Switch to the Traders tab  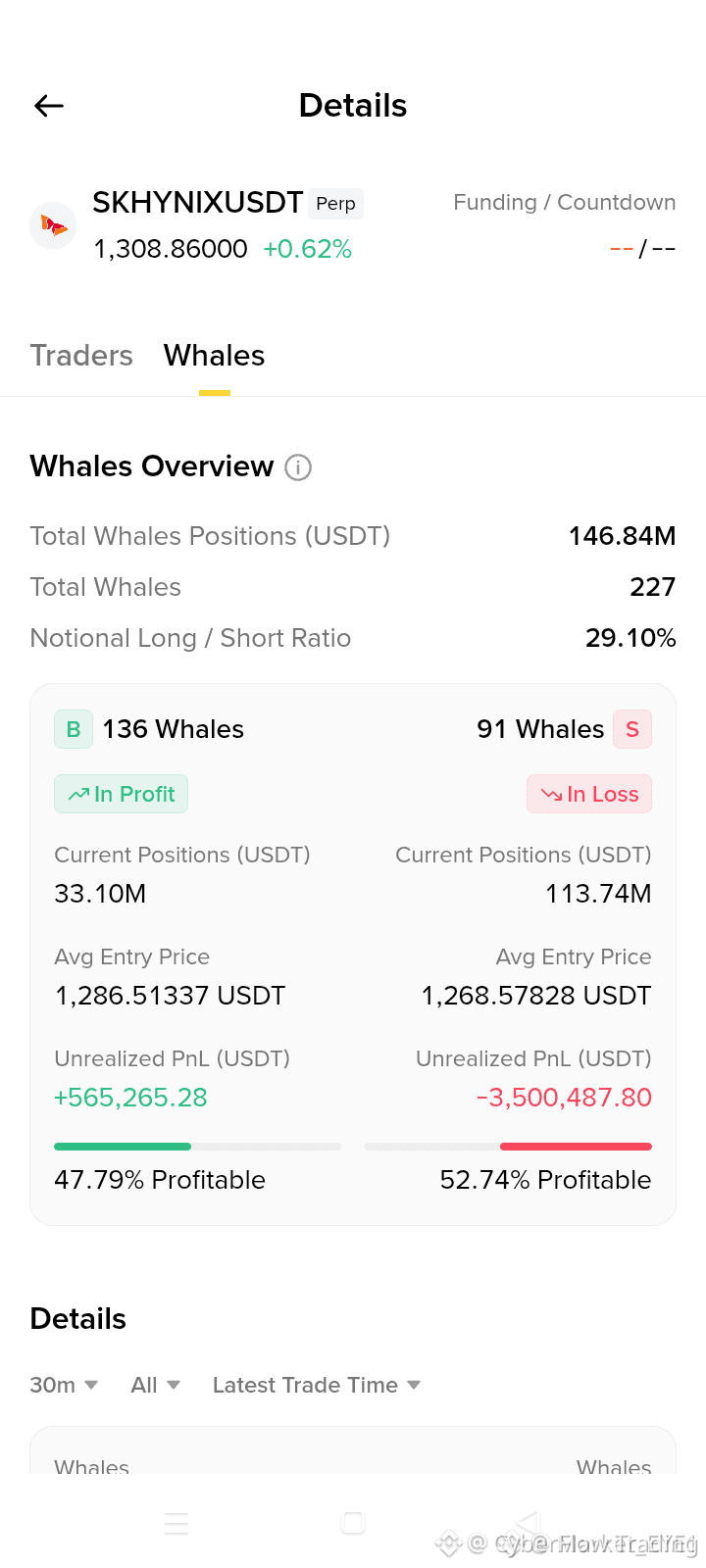(x=81, y=356)
